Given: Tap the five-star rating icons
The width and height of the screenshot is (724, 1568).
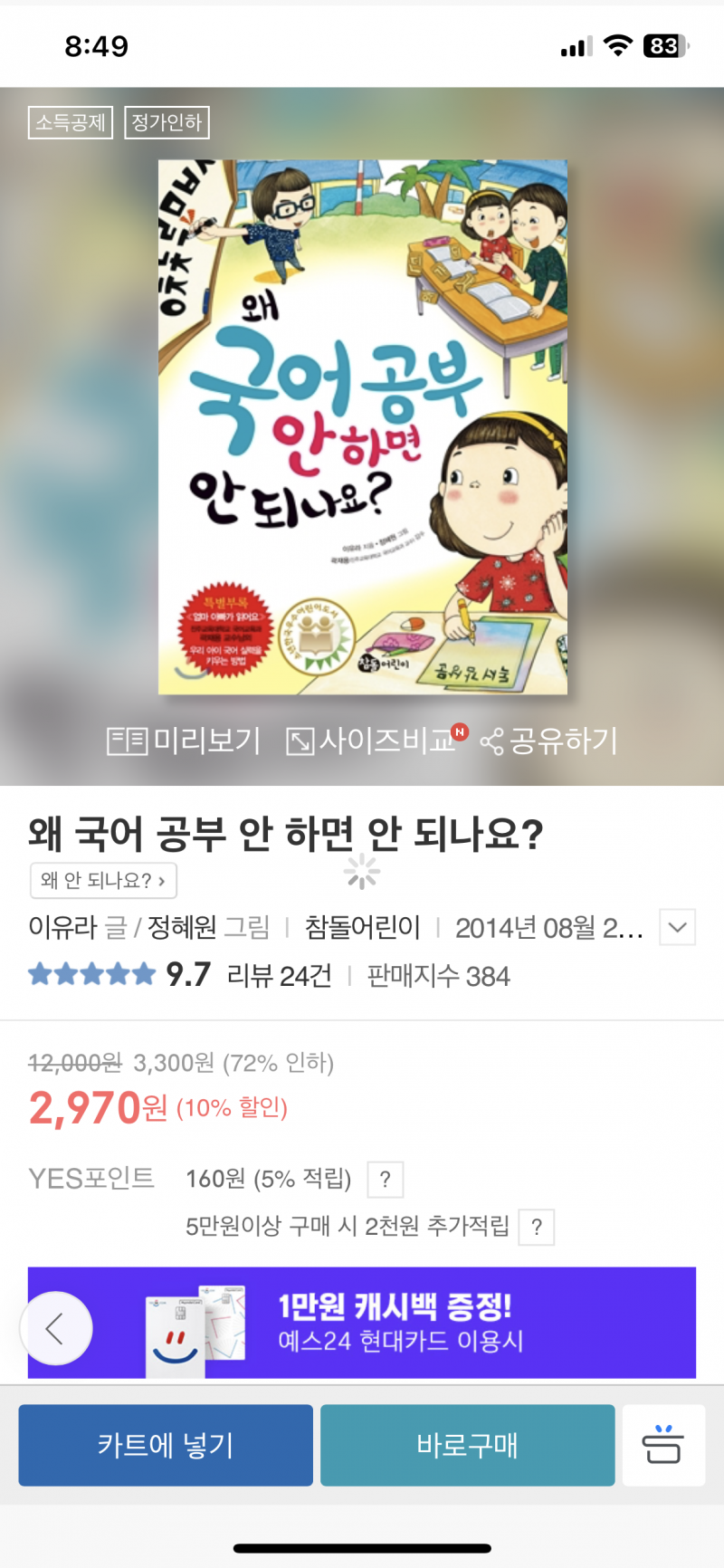Looking at the screenshot, I should [x=92, y=975].
